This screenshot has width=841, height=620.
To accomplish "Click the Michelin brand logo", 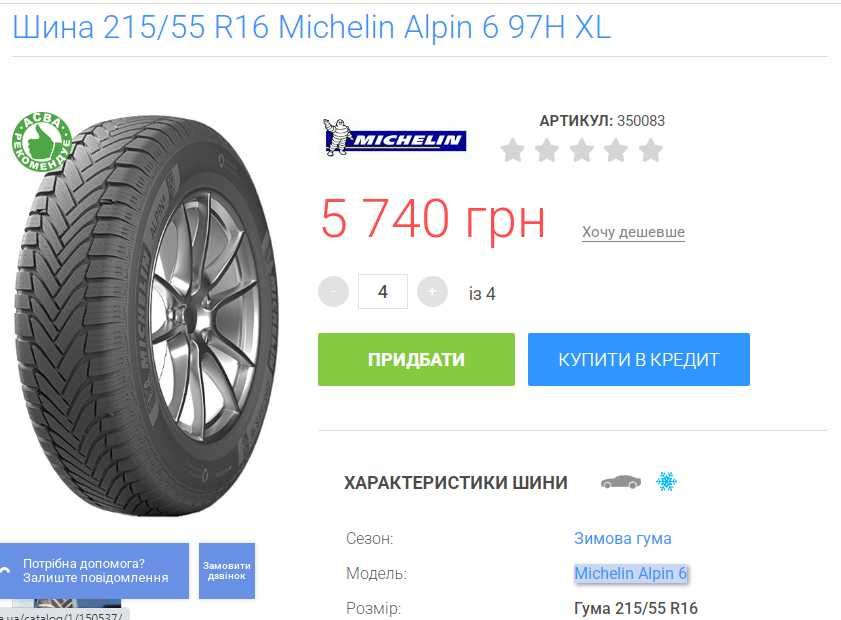I will coord(395,137).
